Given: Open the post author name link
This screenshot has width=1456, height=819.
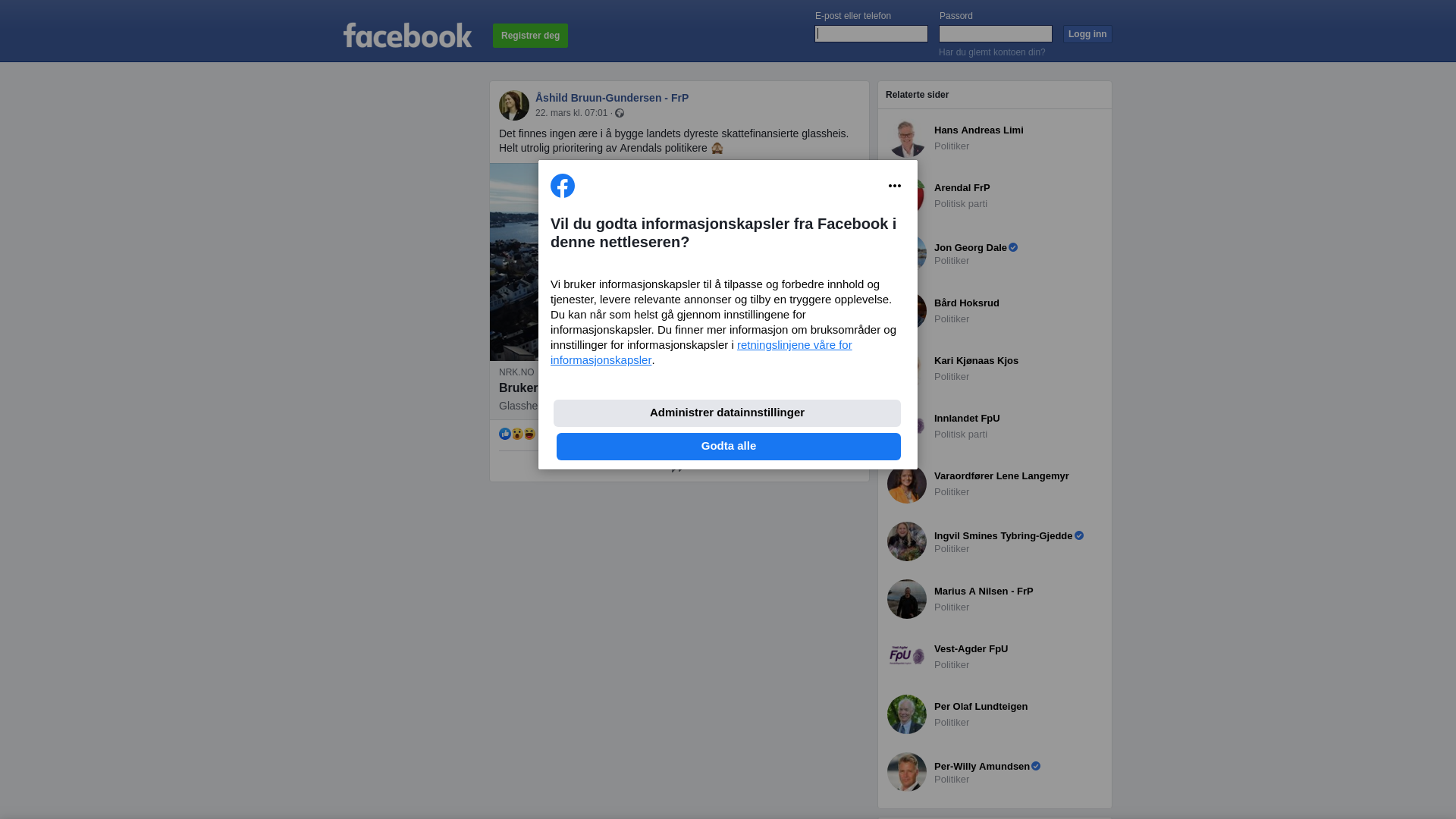Looking at the screenshot, I should 612,98.
